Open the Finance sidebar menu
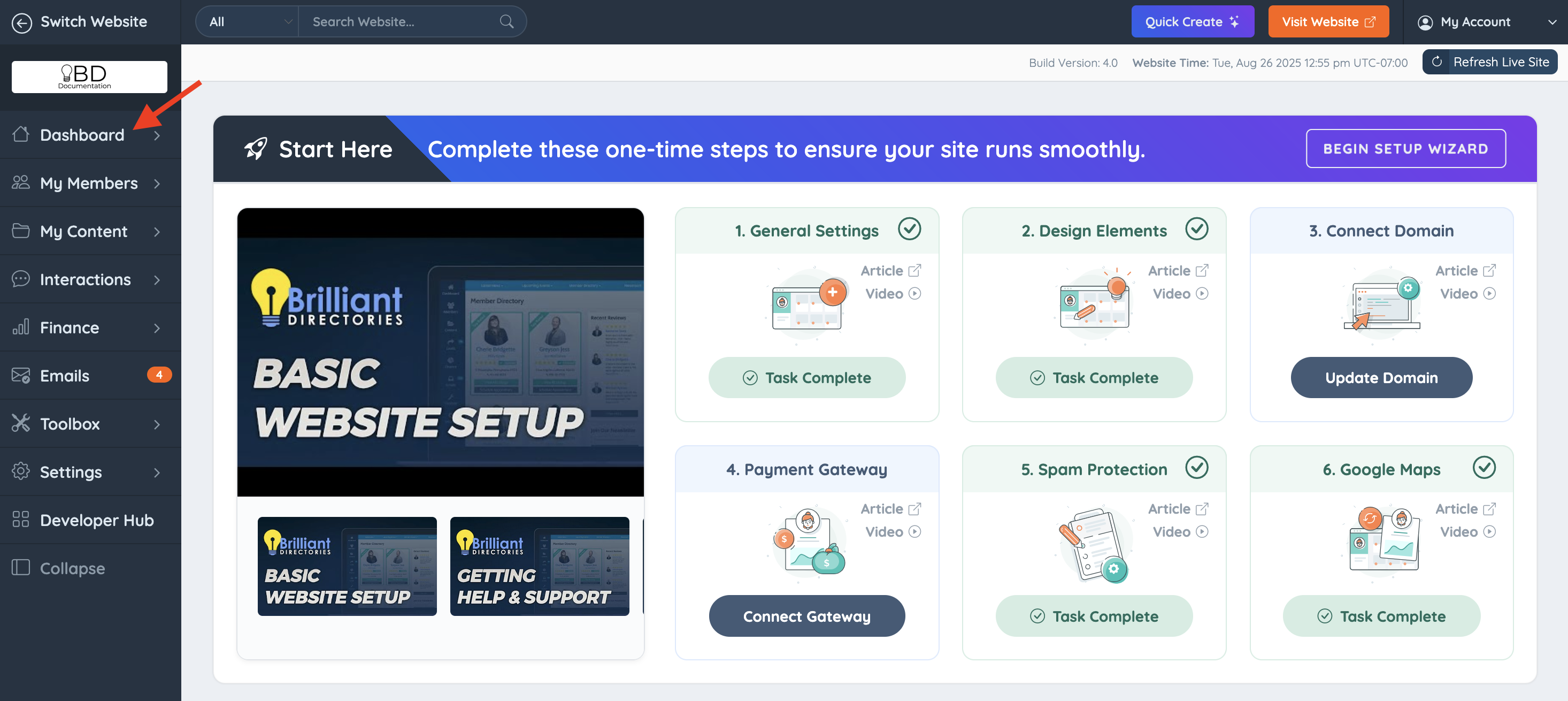 coord(70,327)
